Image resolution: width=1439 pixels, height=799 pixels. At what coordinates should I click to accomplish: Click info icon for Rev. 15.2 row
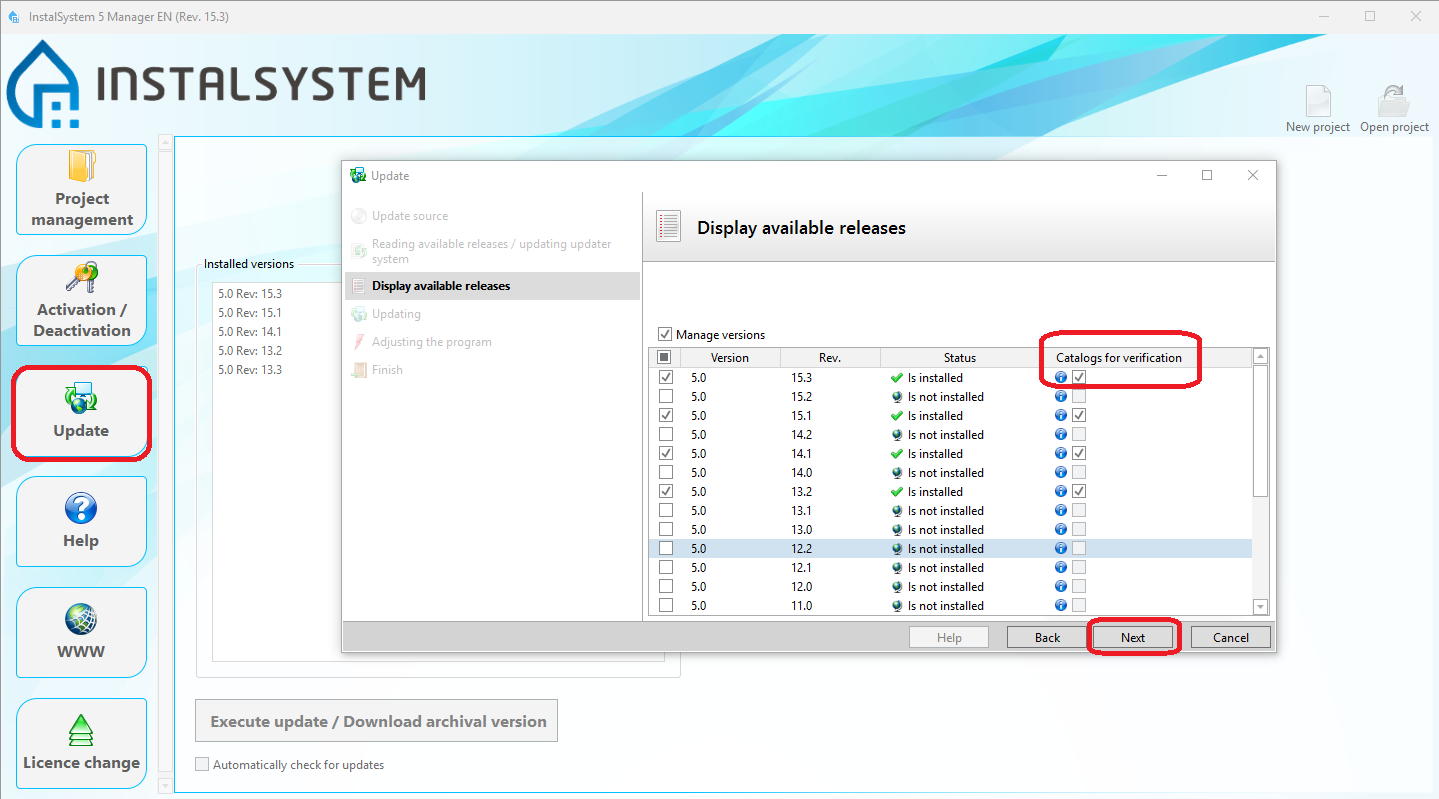pos(1061,397)
